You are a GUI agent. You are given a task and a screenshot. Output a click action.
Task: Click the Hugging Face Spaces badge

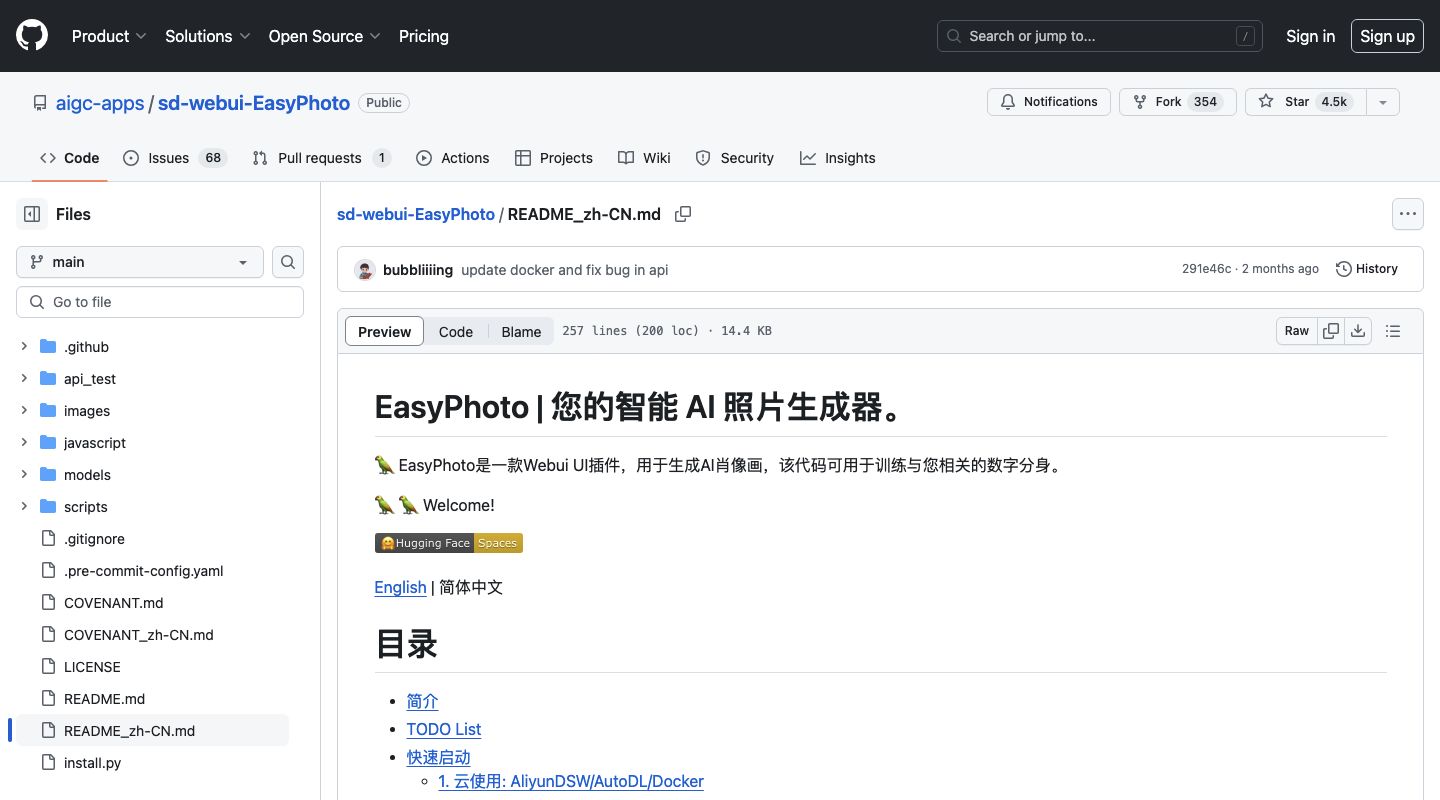tap(449, 543)
